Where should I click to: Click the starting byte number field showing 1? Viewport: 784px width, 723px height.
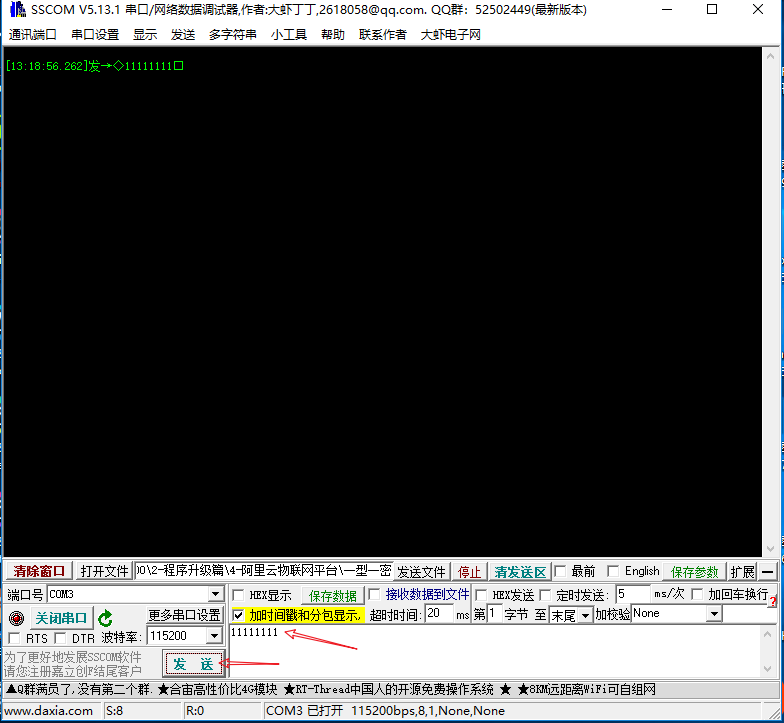tap(494, 614)
